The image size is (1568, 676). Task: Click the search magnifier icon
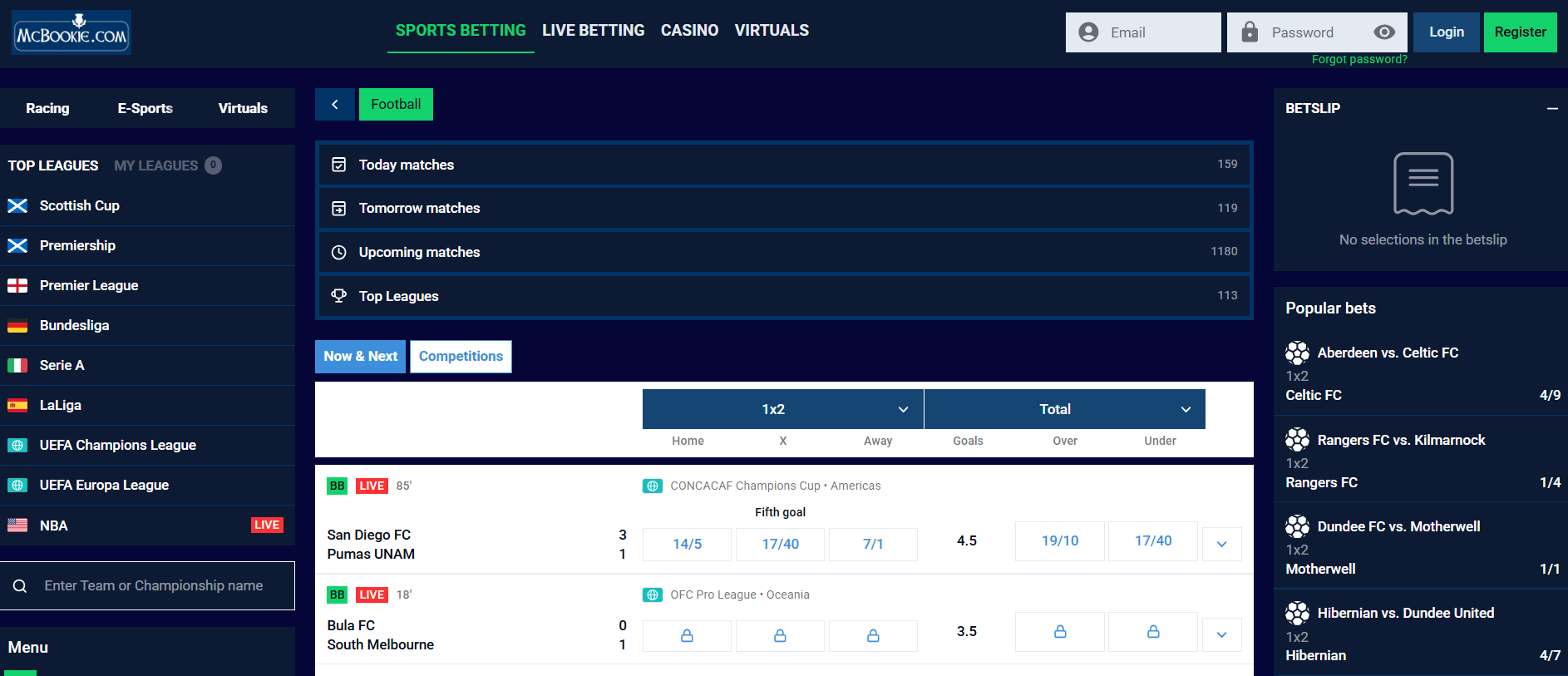point(20,586)
